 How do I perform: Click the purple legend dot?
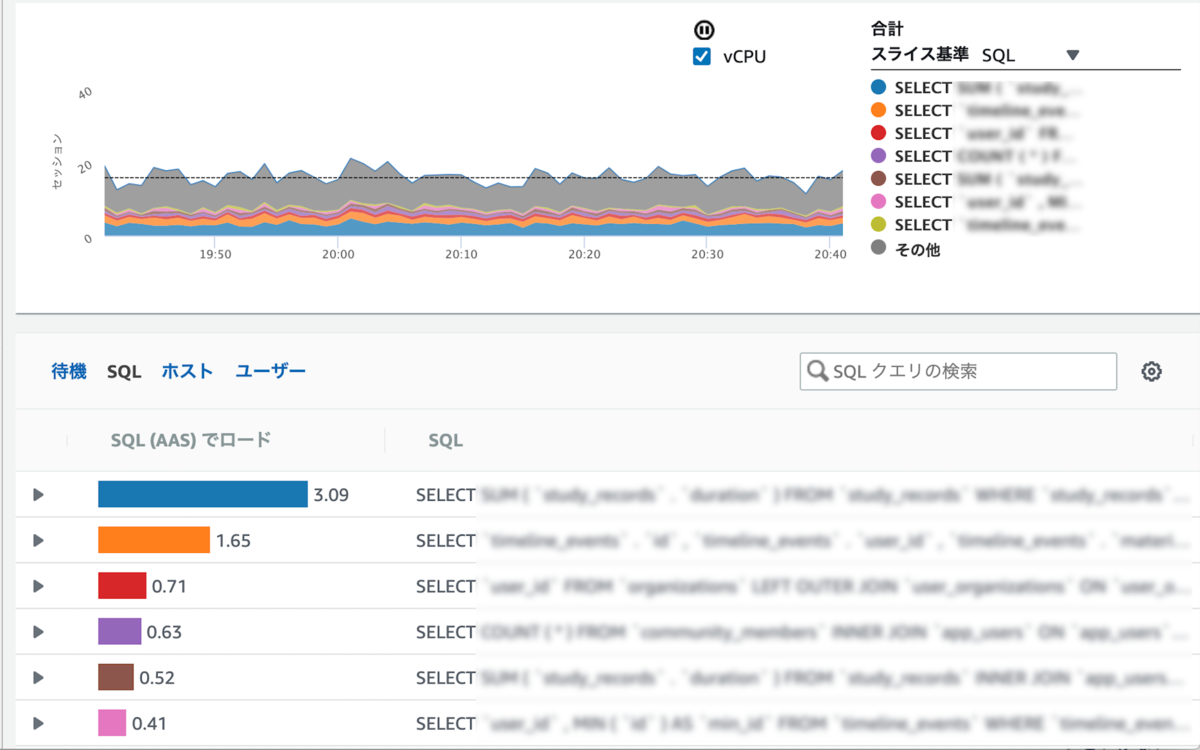tap(879, 156)
